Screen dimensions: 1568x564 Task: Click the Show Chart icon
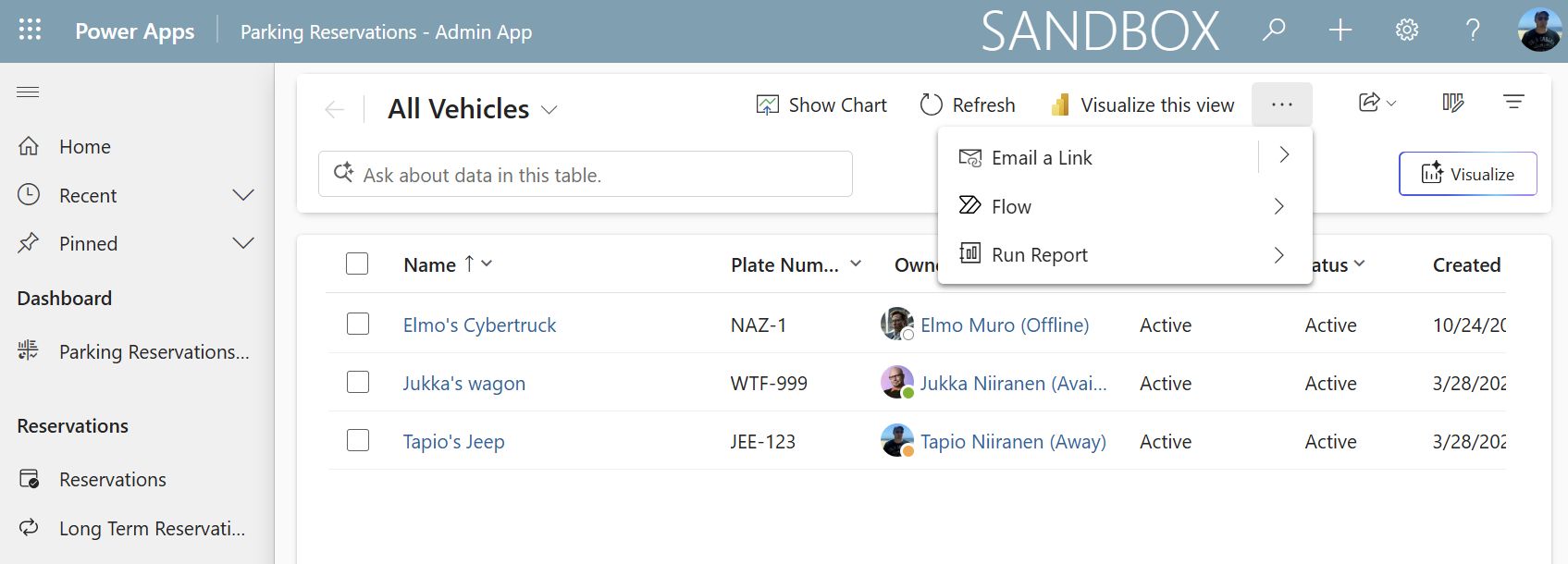tap(768, 105)
